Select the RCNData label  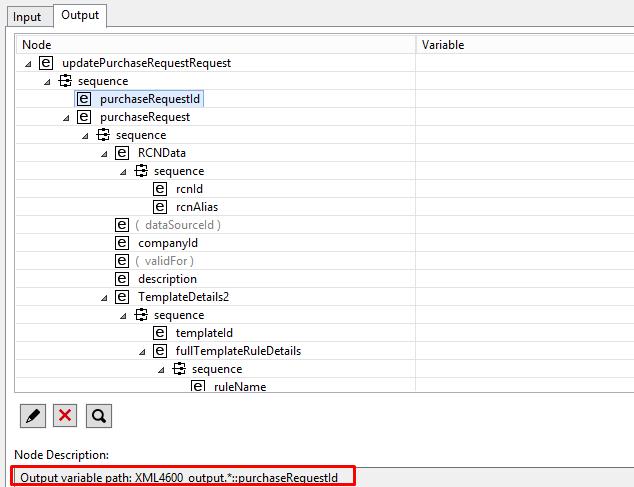coord(162,153)
